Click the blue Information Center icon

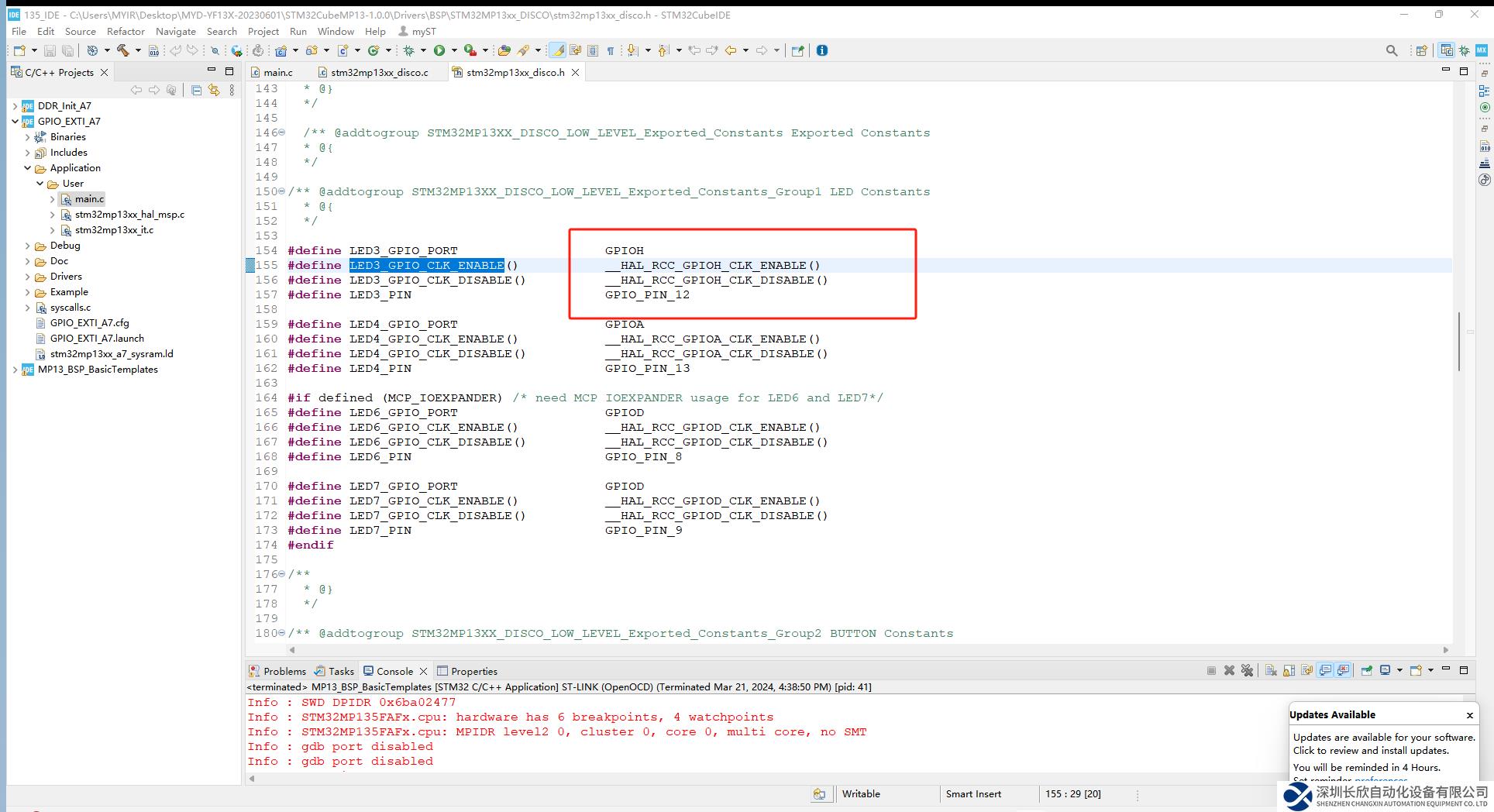pos(822,50)
